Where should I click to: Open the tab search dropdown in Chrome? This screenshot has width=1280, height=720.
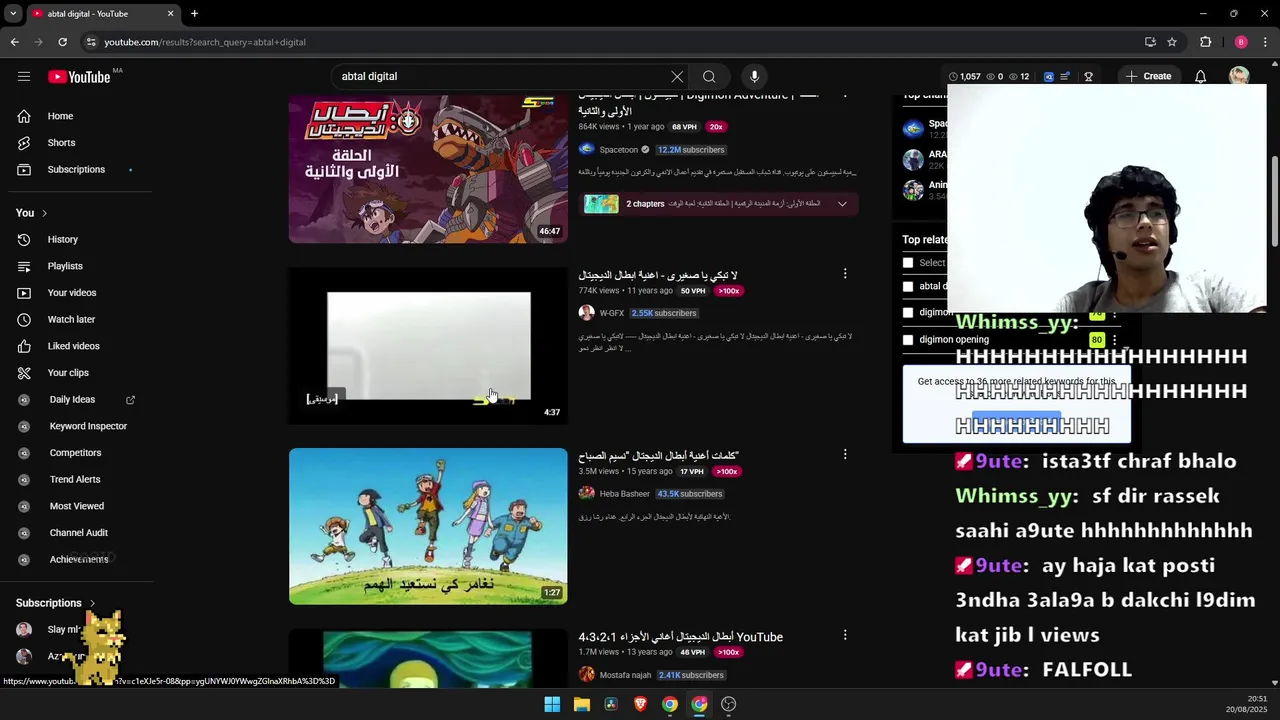[13, 14]
